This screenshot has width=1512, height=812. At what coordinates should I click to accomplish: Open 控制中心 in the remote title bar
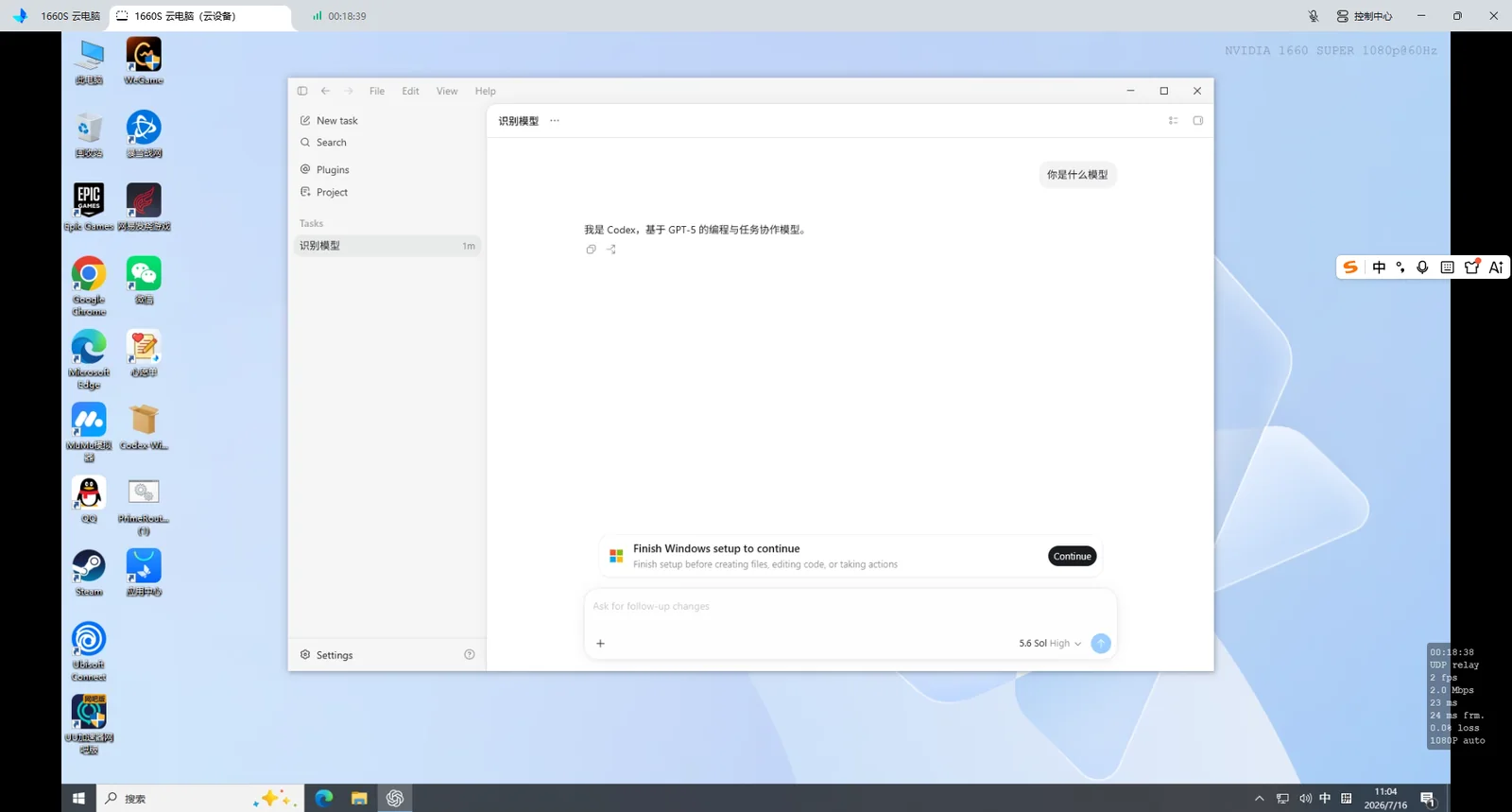click(x=1364, y=16)
